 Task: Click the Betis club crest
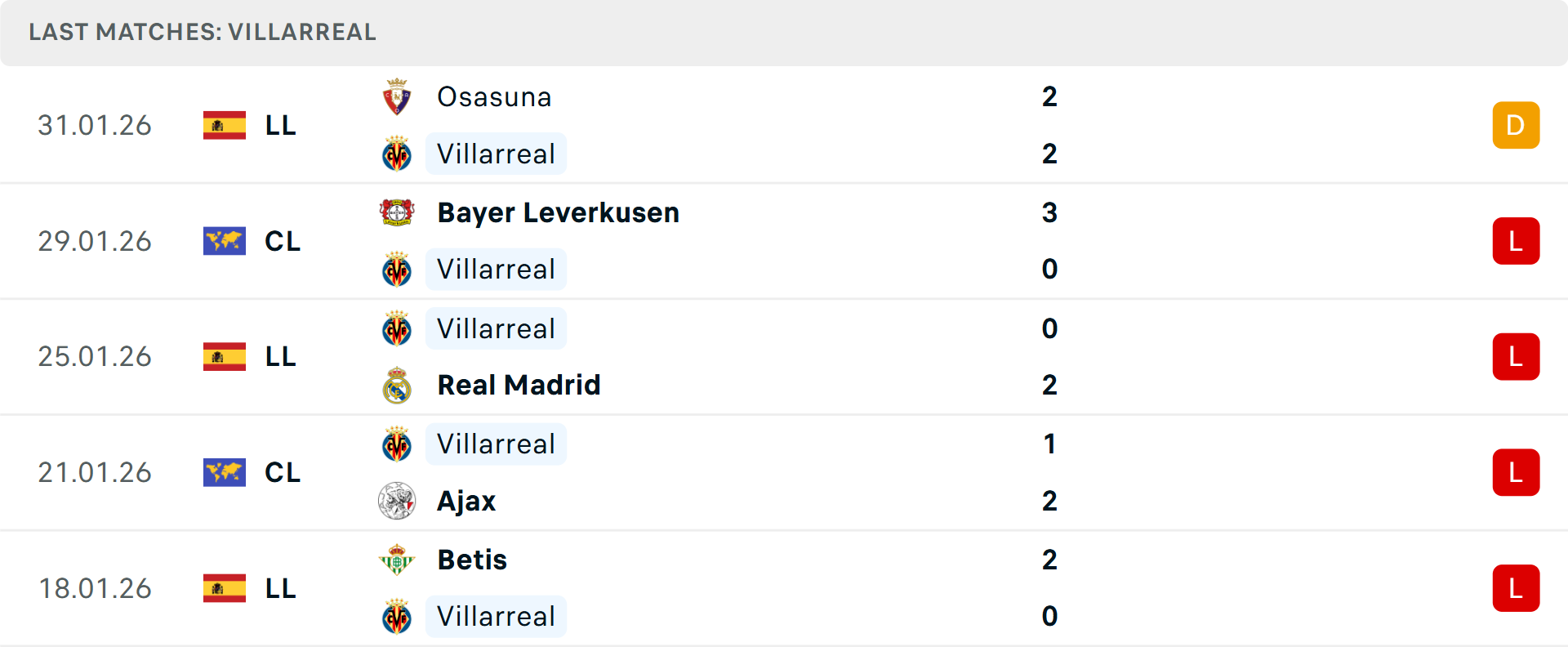(x=397, y=560)
